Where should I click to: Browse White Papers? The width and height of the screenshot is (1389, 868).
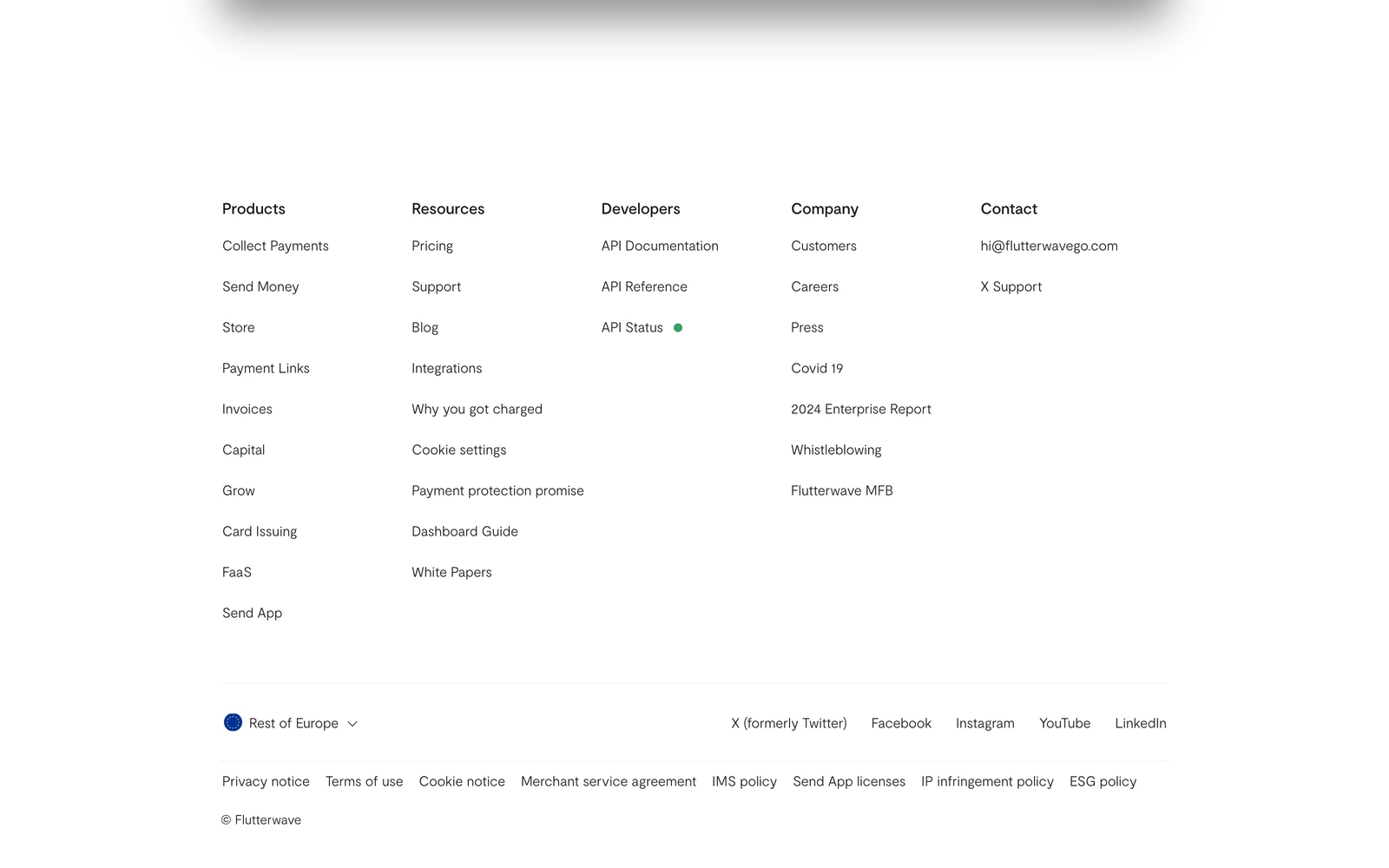[452, 572]
